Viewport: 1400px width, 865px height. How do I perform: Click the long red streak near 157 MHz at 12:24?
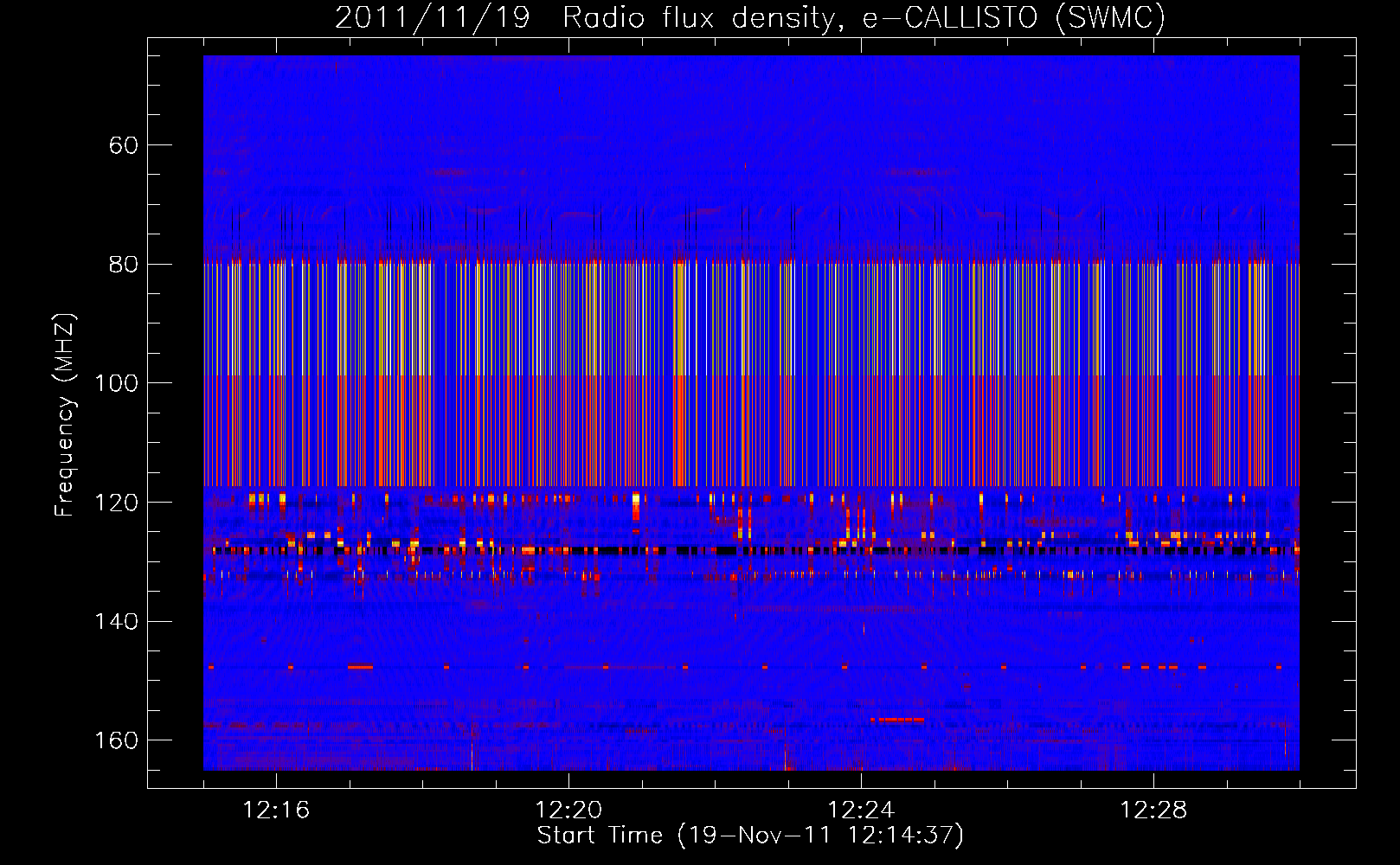(897, 720)
